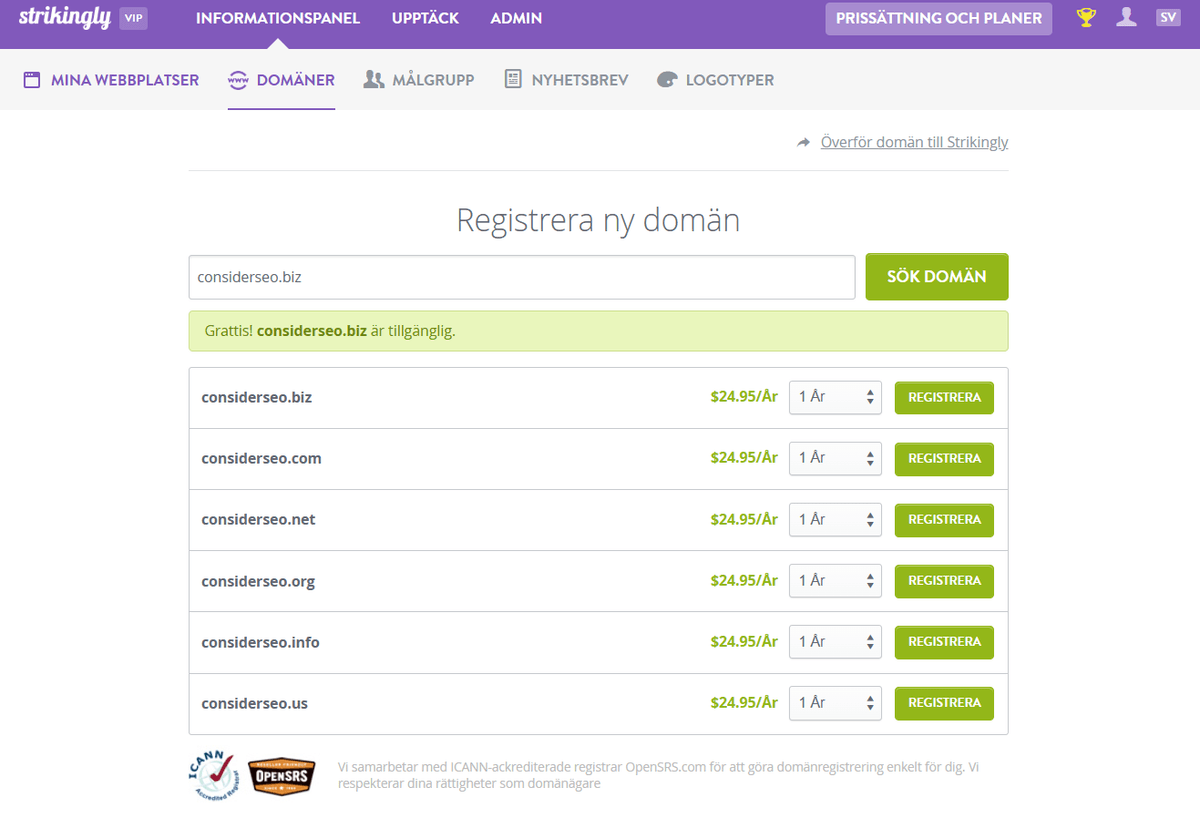Viewport: 1200px width, 826px height.
Task: Open year dropdown for considerseo.org
Action: click(x=835, y=580)
